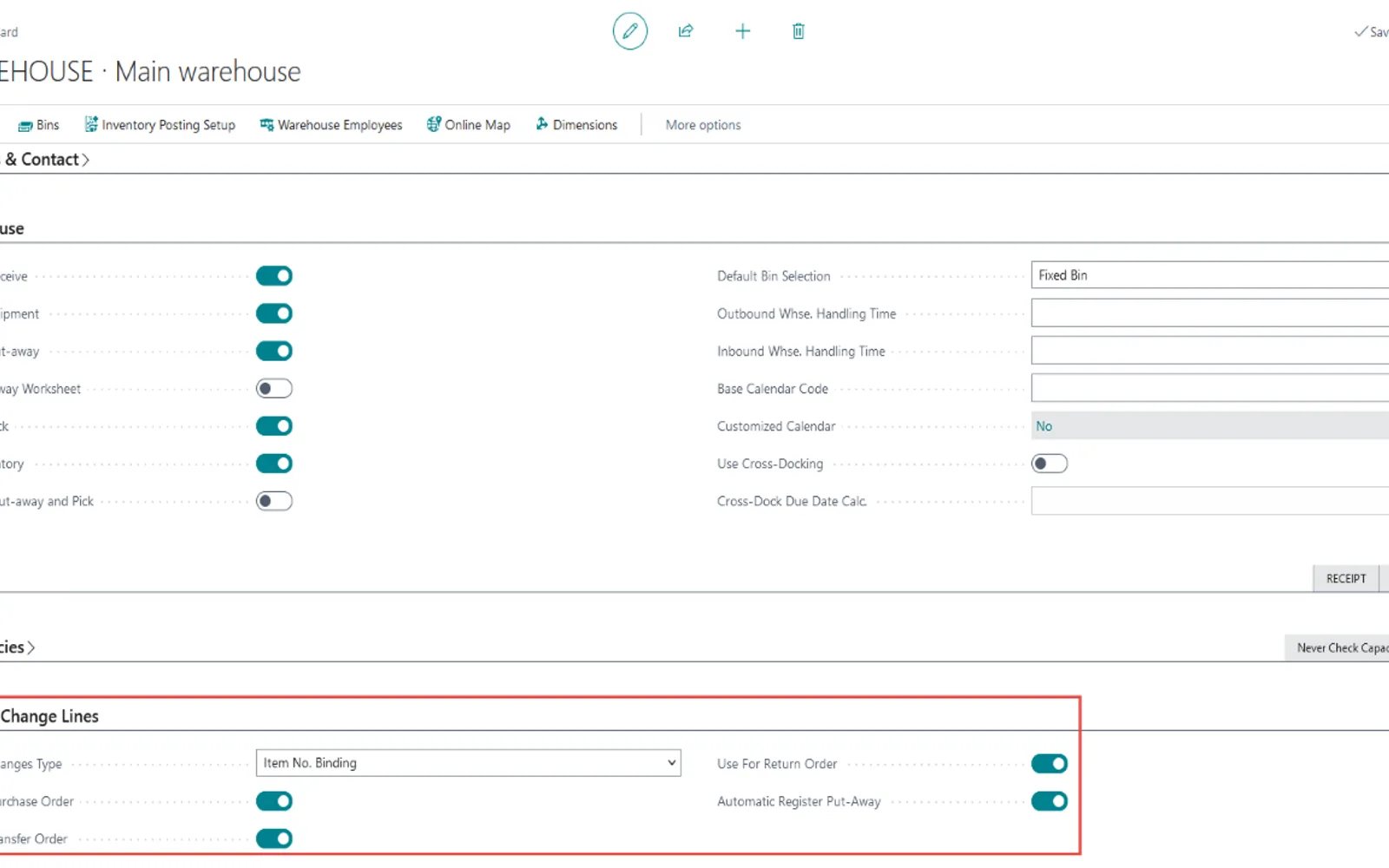Toggle the switch in the row ending in 'ck'
The image size is (1389, 868).
click(274, 426)
